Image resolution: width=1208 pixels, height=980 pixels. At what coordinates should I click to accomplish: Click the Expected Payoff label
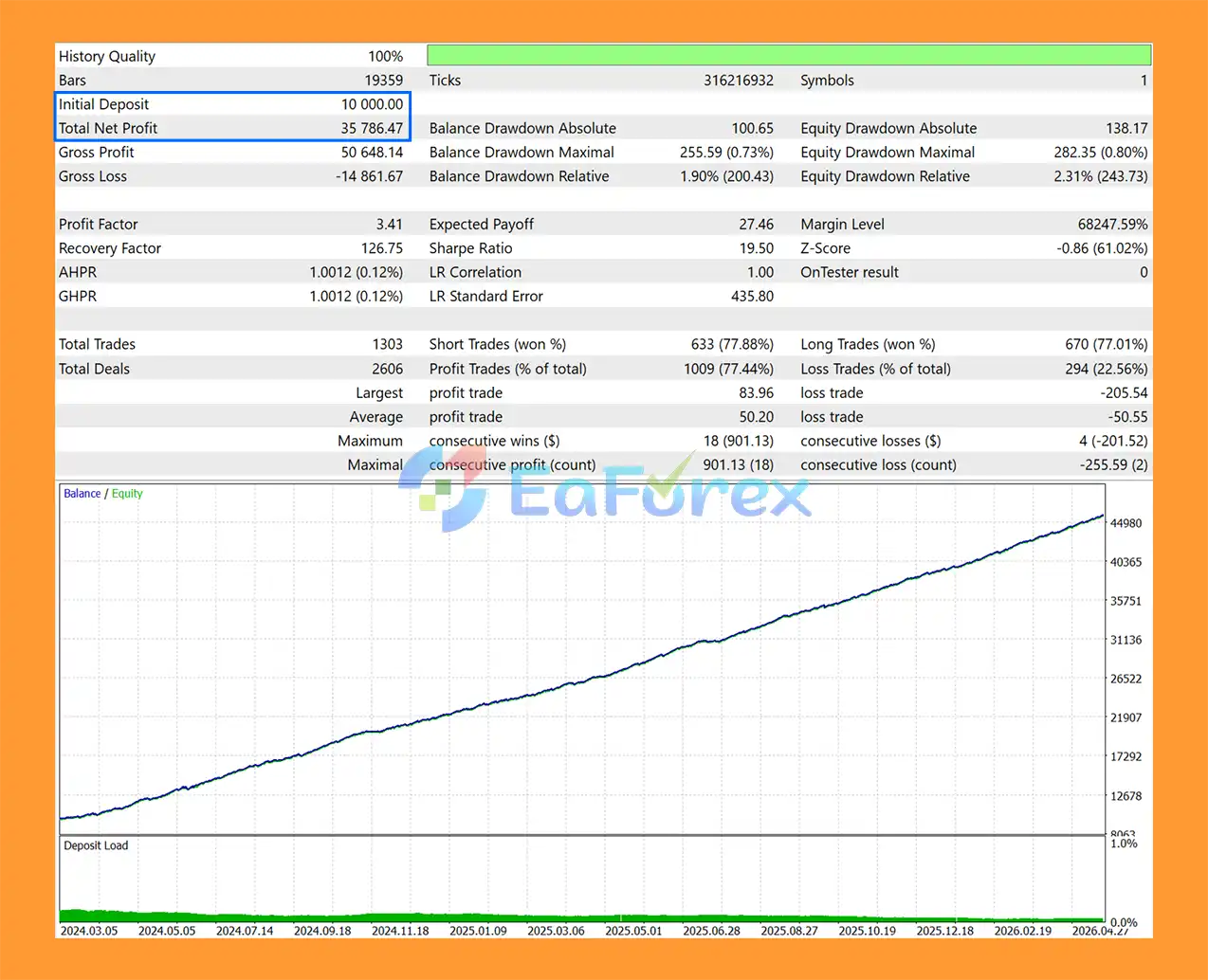pyautogui.click(x=482, y=225)
